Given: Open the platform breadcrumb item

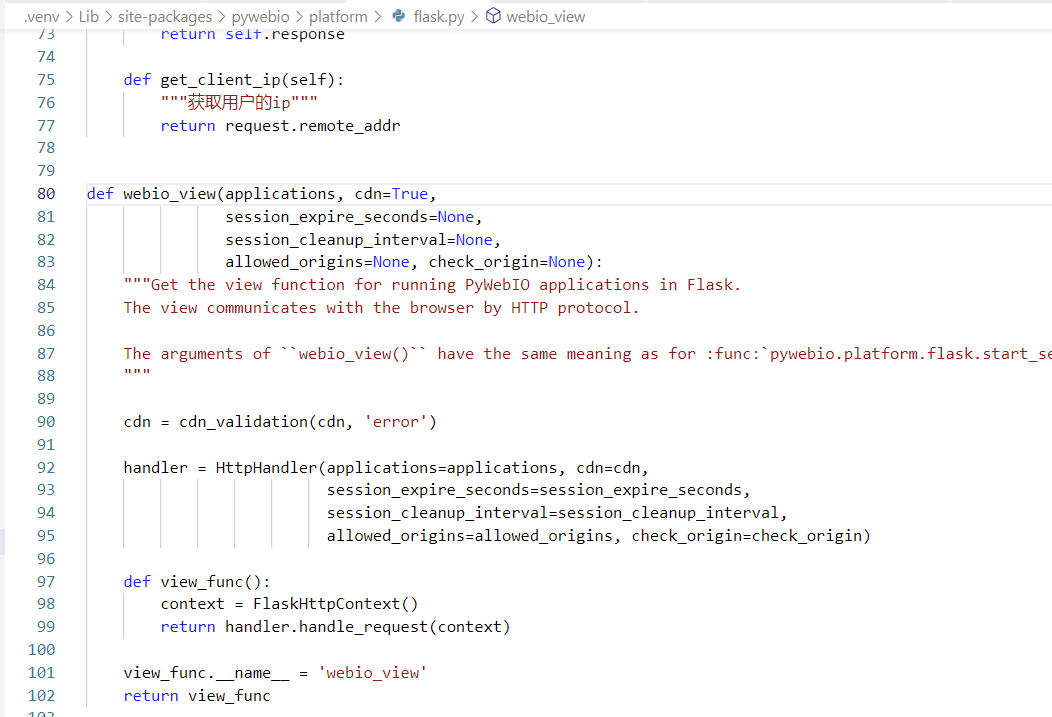Looking at the screenshot, I should click(338, 16).
